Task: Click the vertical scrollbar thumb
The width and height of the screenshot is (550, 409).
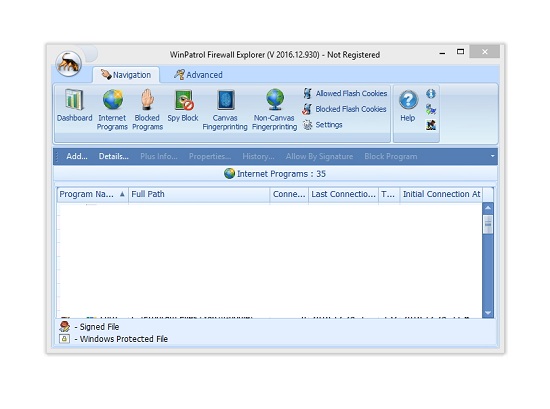Action: click(x=488, y=224)
